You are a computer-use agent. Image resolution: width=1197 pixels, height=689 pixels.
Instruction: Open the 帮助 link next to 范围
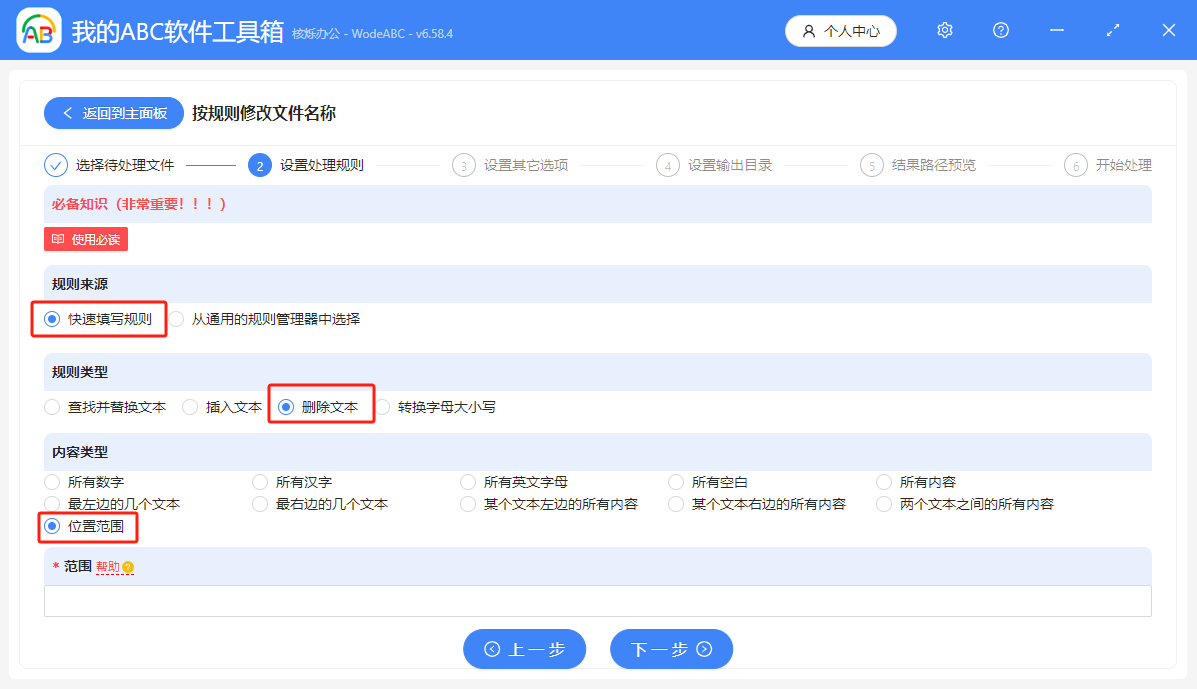pos(106,566)
